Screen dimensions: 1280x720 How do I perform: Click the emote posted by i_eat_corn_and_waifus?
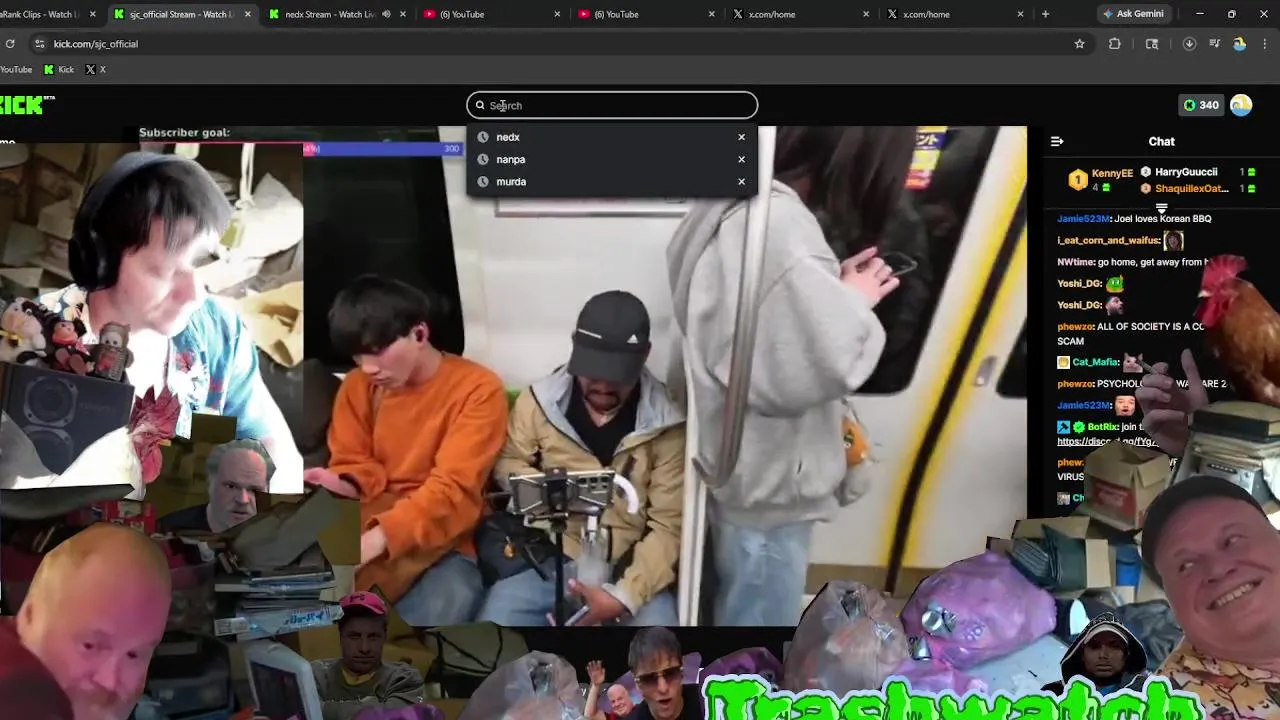tap(1174, 240)
